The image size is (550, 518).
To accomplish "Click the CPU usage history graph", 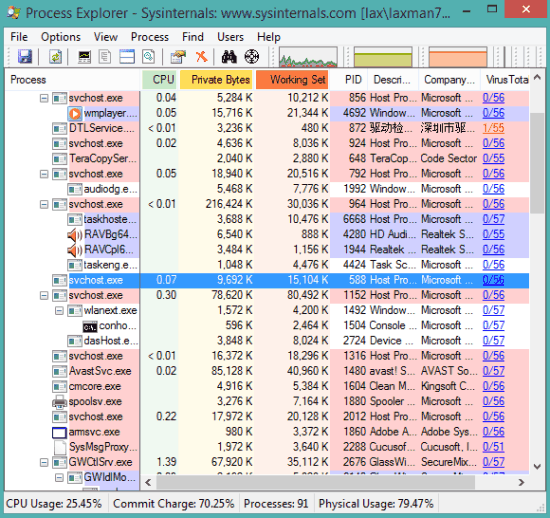I will (308, 56).
